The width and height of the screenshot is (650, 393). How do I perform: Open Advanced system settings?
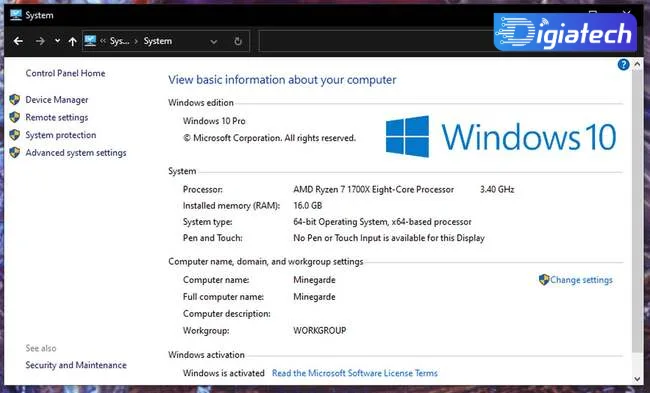tap(76, 153)
